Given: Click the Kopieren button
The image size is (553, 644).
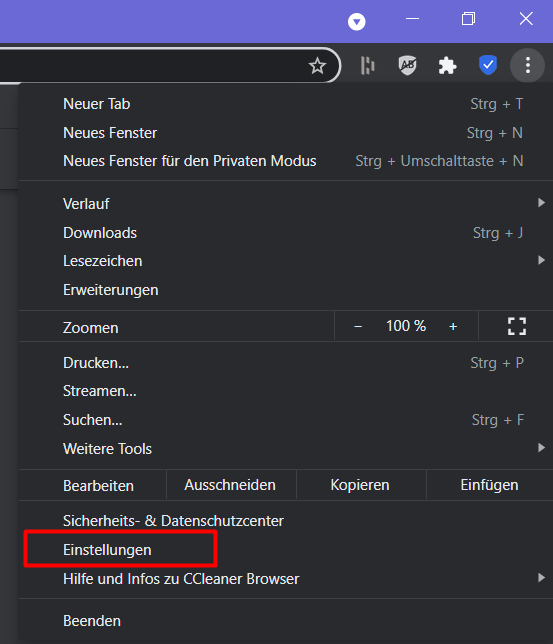Looking at the screenshot, I should 360,485.
